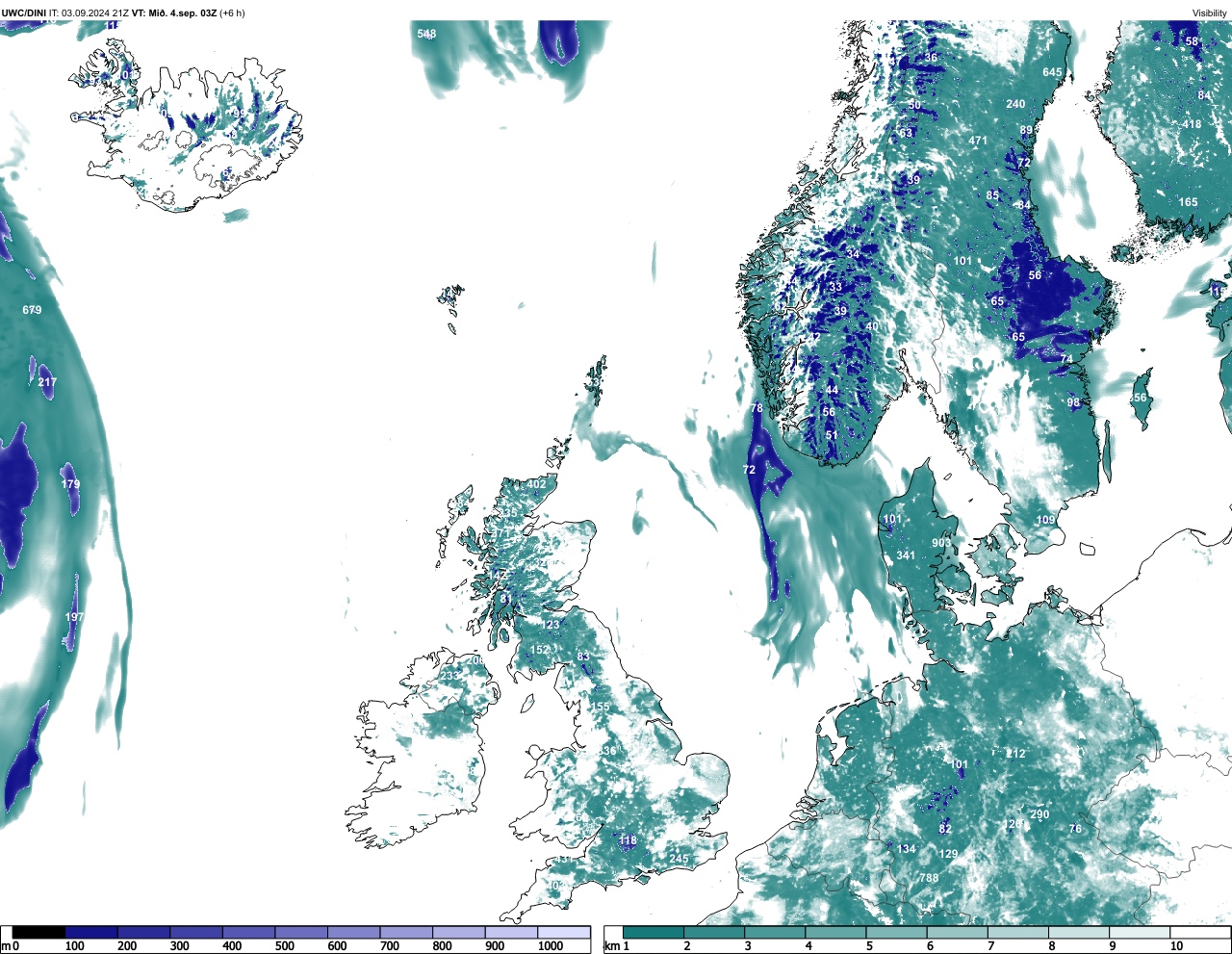Pick the 500–600 m legend colour segment

301,932
